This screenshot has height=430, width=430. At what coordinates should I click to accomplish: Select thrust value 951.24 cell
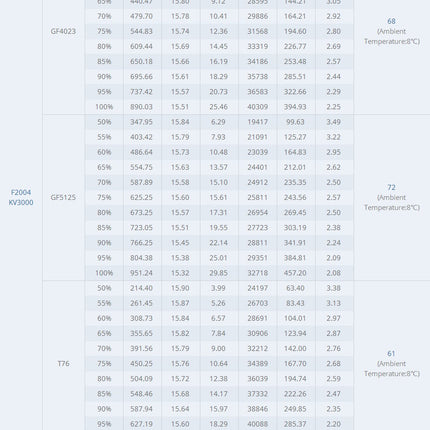(x=142, y=273)
